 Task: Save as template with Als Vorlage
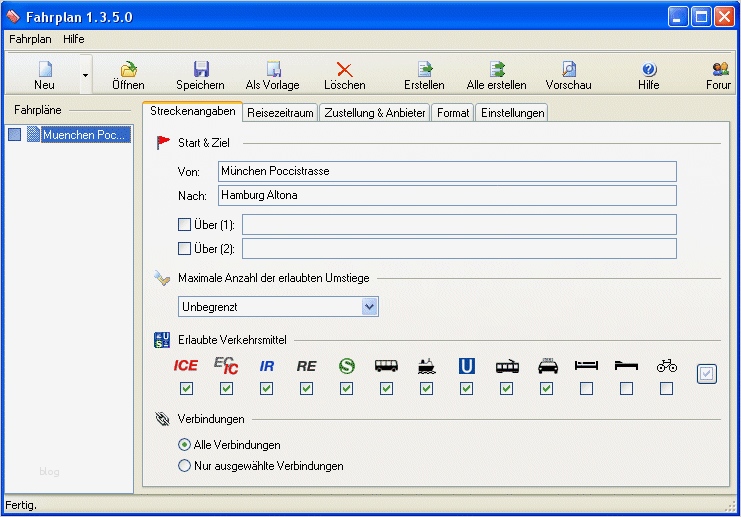coord(273,76)
